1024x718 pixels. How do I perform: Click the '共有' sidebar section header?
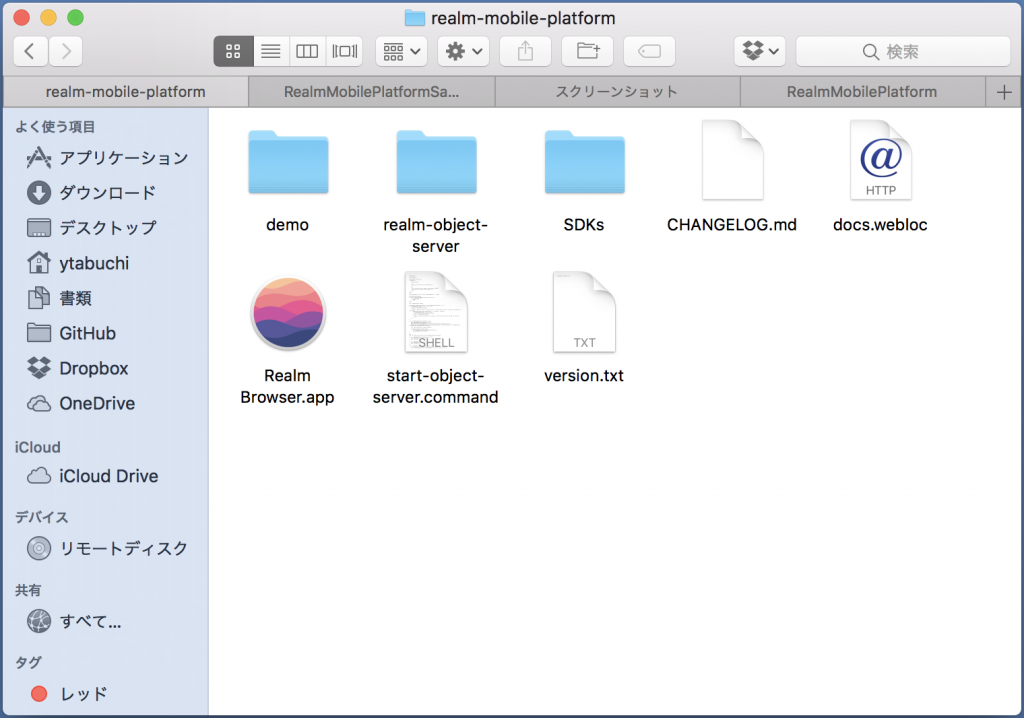(x=28, y=591)
